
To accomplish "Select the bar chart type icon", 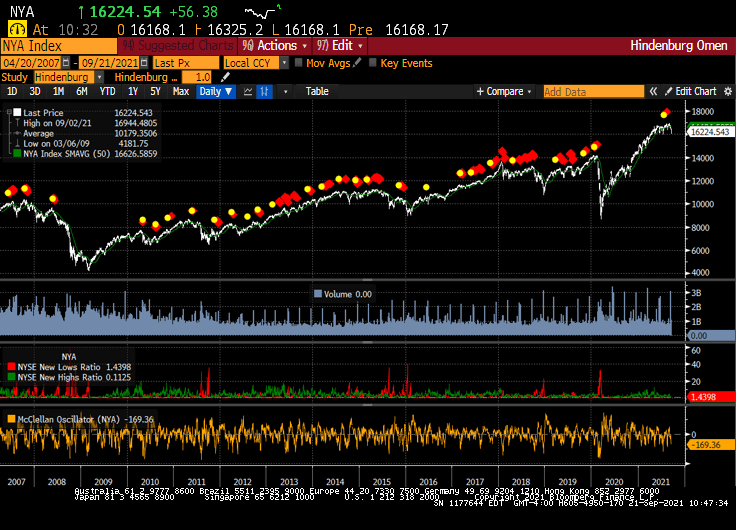I will (x=265, y=91).
